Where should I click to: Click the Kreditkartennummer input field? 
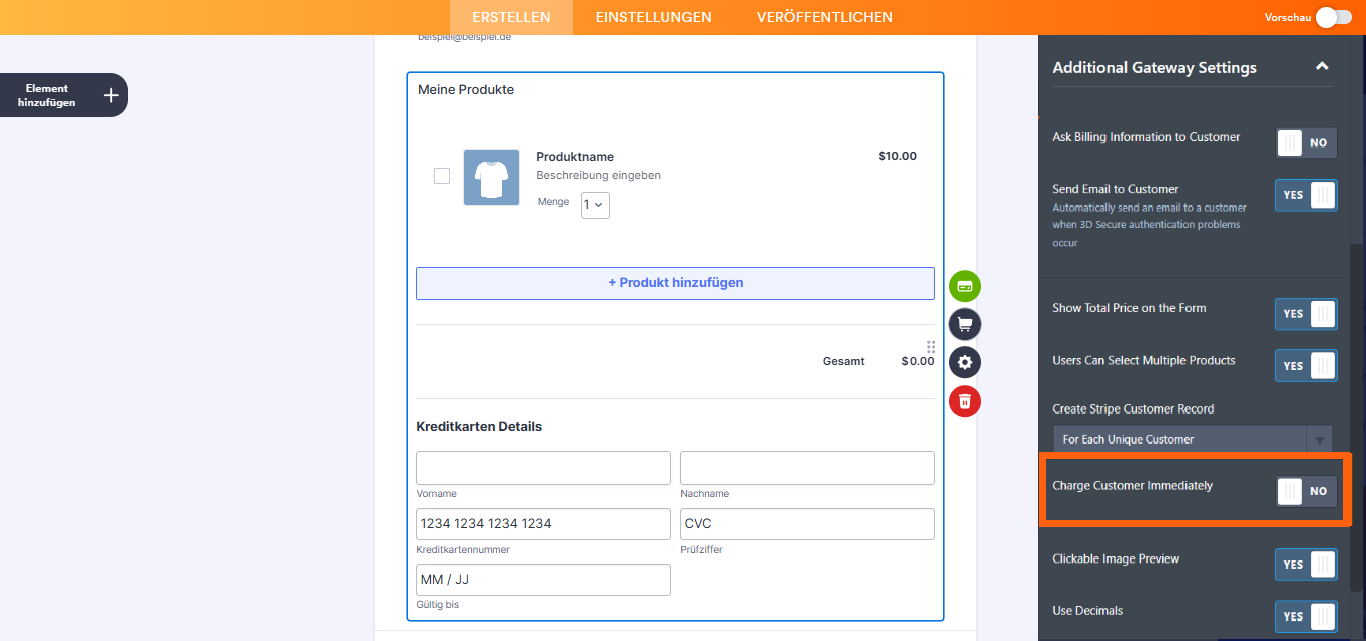(x=543, y=524)
